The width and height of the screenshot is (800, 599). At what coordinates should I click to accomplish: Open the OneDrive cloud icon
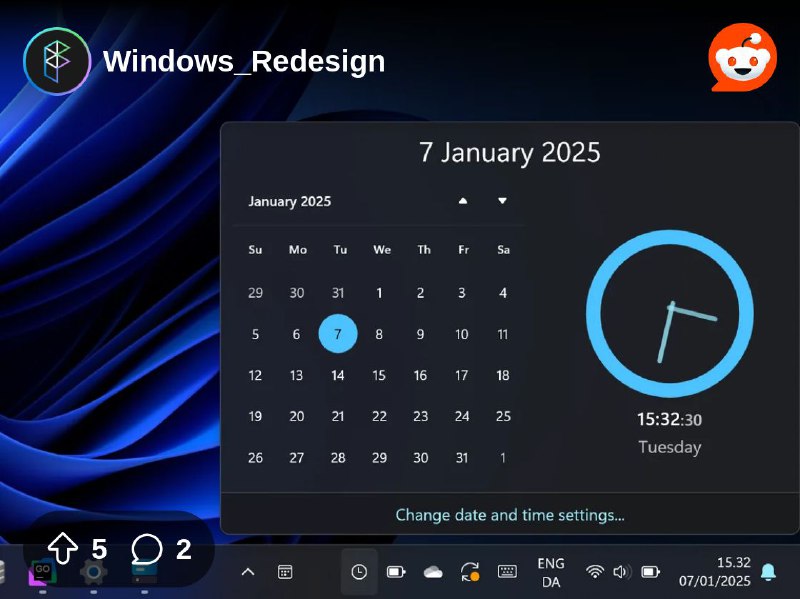coord(433,572)
